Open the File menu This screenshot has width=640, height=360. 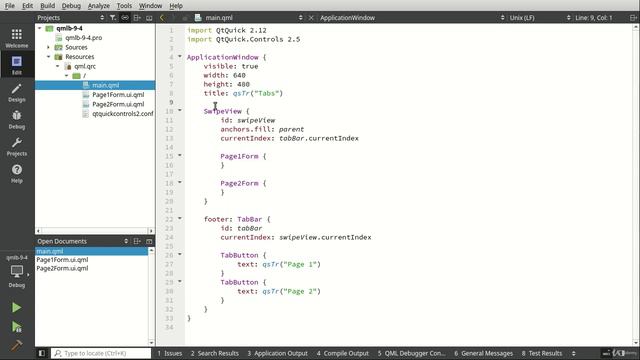(x=9, y=6)
